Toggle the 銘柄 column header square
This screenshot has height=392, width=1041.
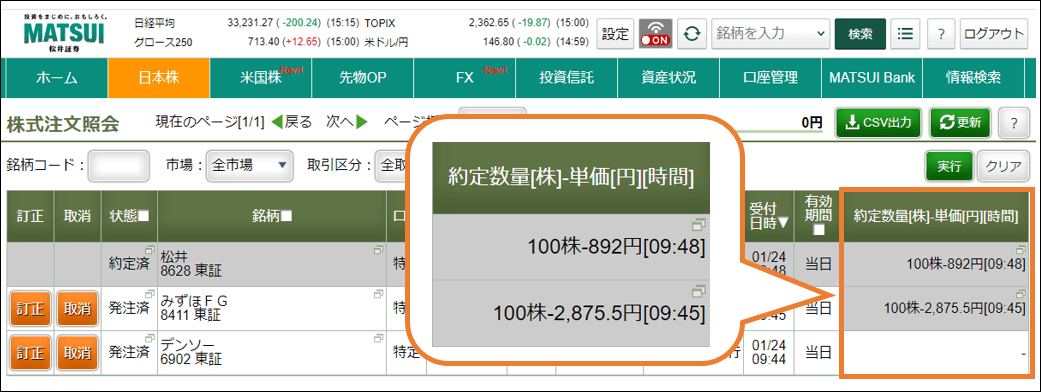287,215
